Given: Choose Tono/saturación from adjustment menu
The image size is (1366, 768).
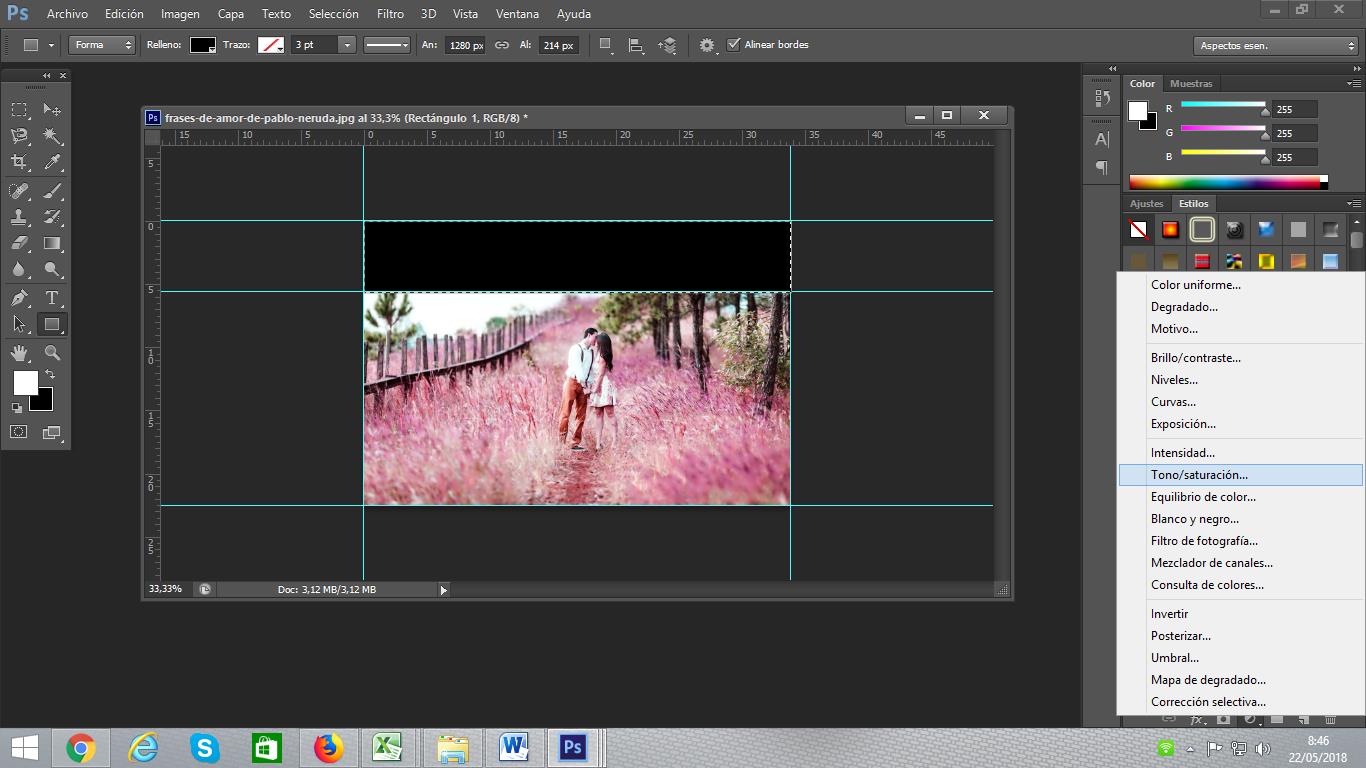Looking at the screenshot, I should (x=1240, y=475).
